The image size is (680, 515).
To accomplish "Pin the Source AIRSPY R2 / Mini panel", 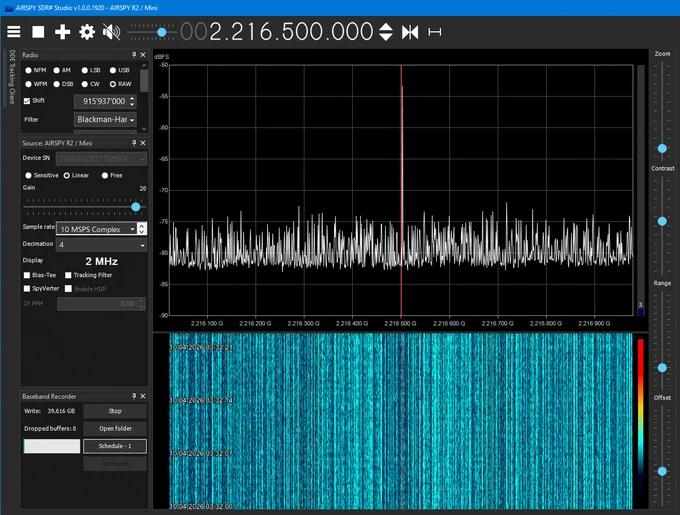I will 134,143.
